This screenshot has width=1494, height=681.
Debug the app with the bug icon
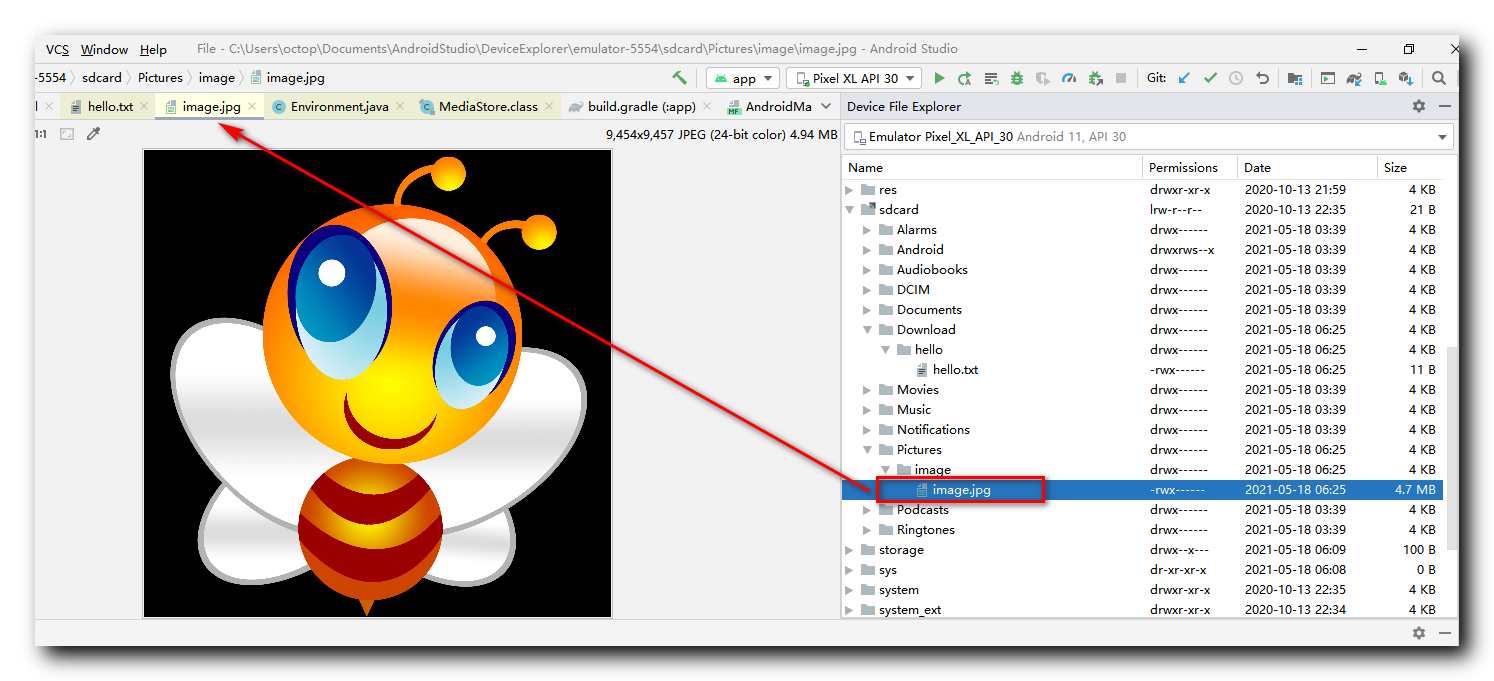[1017, 77]
